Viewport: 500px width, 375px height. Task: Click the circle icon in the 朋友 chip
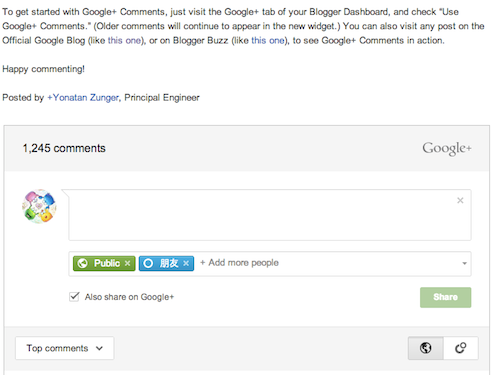(x=148, y=263)
